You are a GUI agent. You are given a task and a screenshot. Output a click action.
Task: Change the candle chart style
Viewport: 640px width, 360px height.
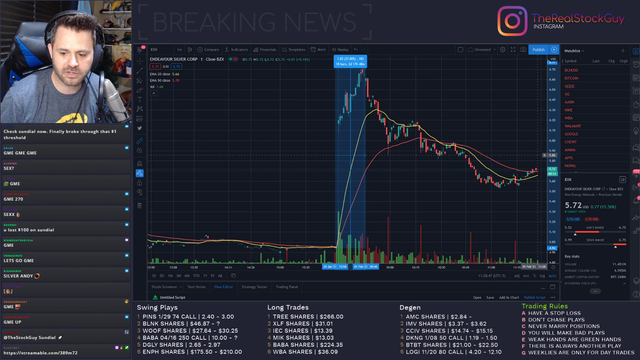[x=190, y=50]
